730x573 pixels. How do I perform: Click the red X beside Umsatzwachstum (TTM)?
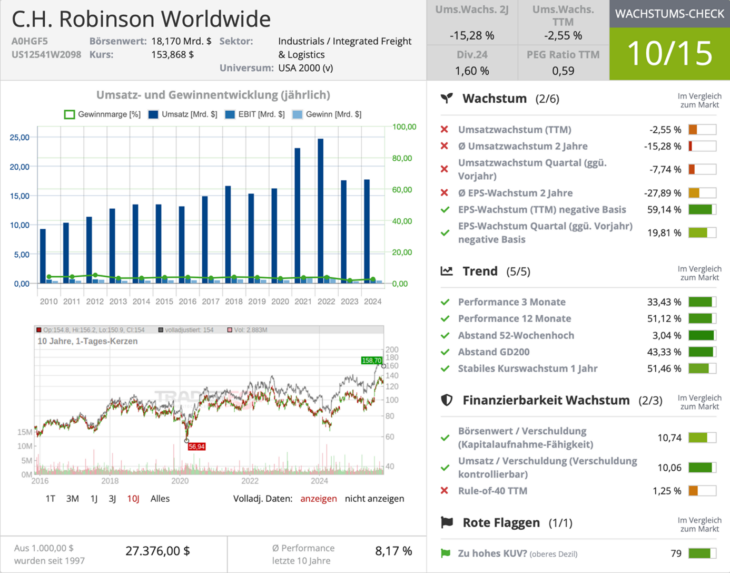point(444,130)
